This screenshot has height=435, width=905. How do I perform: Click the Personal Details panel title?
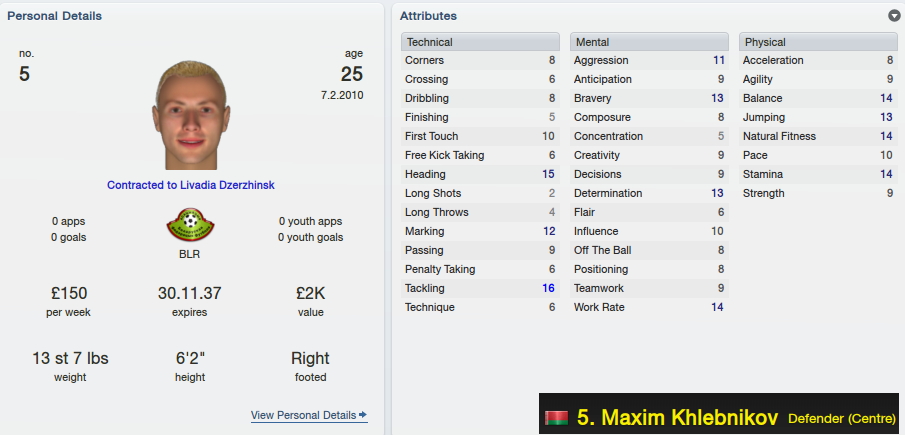coord(54,16)
